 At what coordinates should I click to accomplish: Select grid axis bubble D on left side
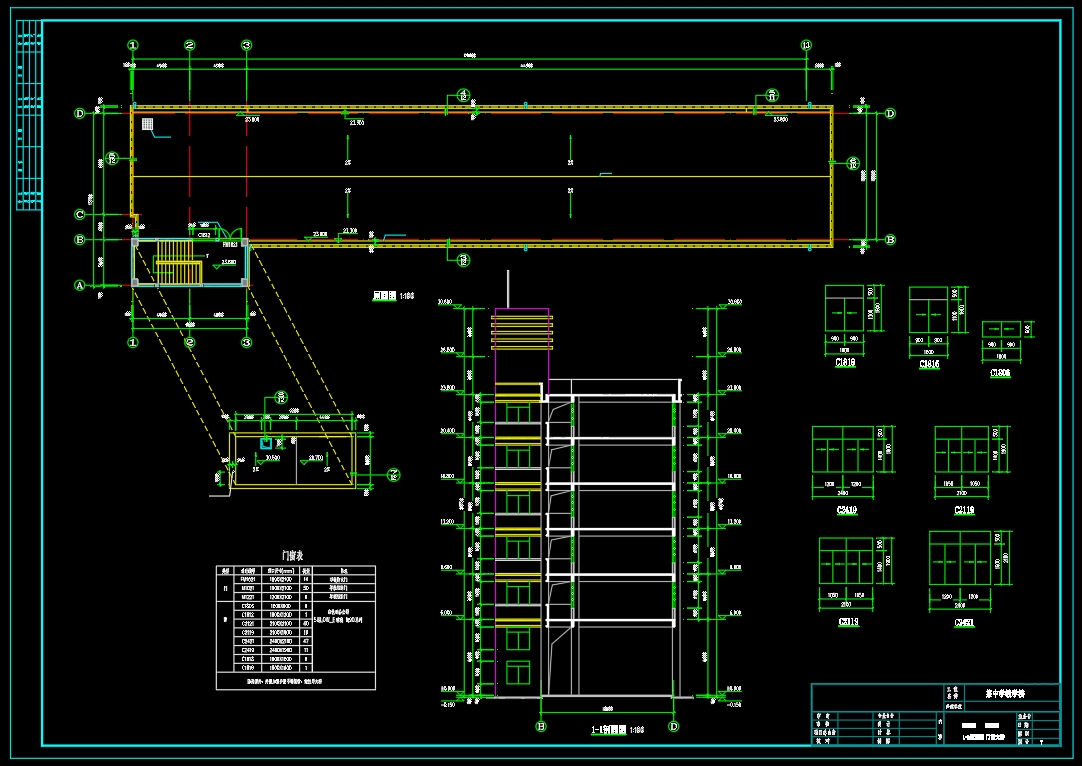coord(80,113)
